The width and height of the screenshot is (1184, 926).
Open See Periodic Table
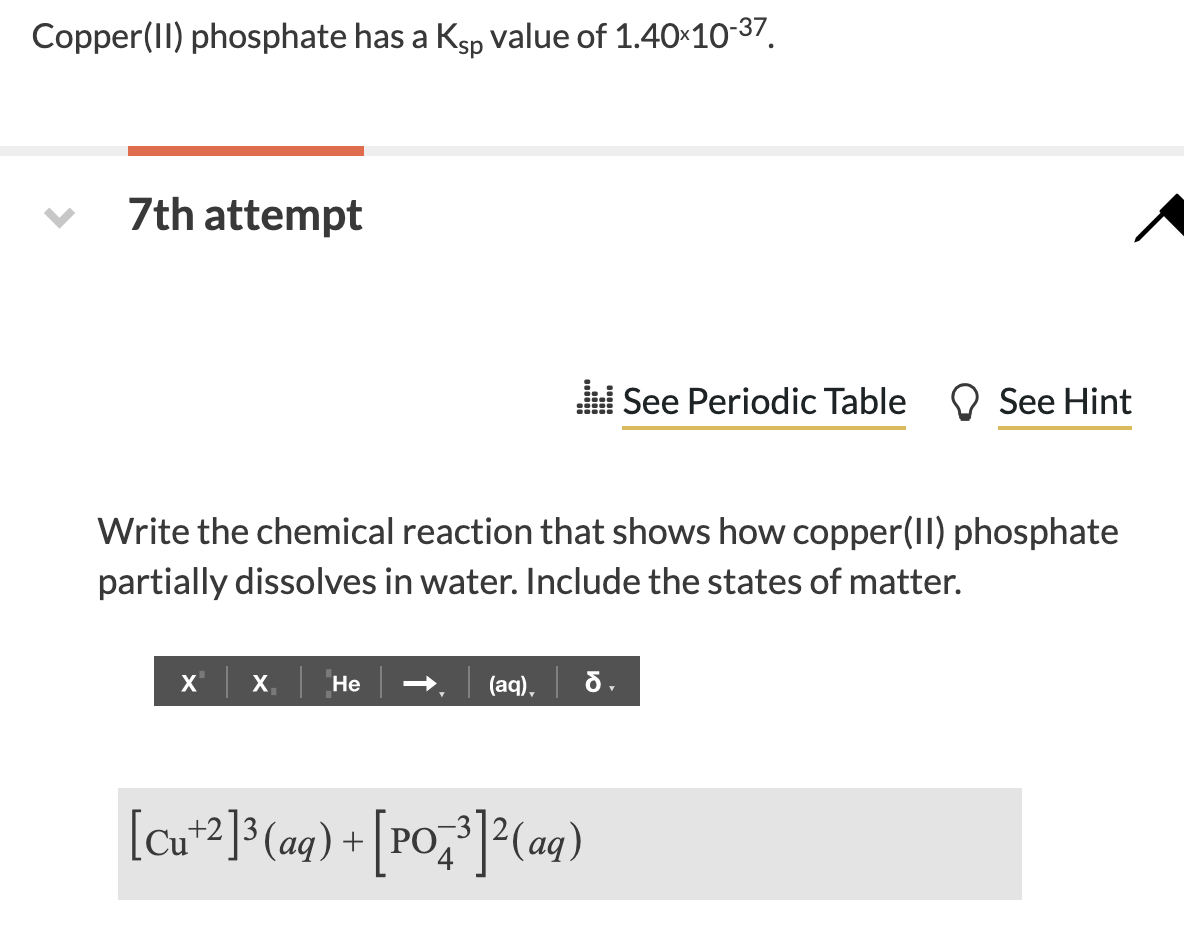tap(764, 402)
